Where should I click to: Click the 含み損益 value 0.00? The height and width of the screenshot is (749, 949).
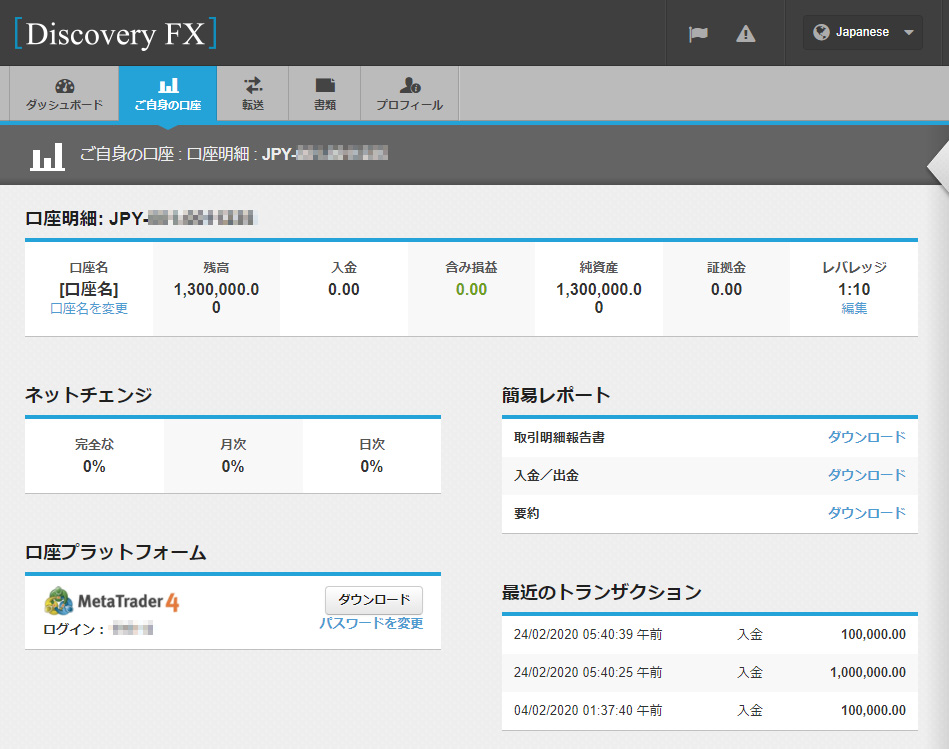coord(471,289)
